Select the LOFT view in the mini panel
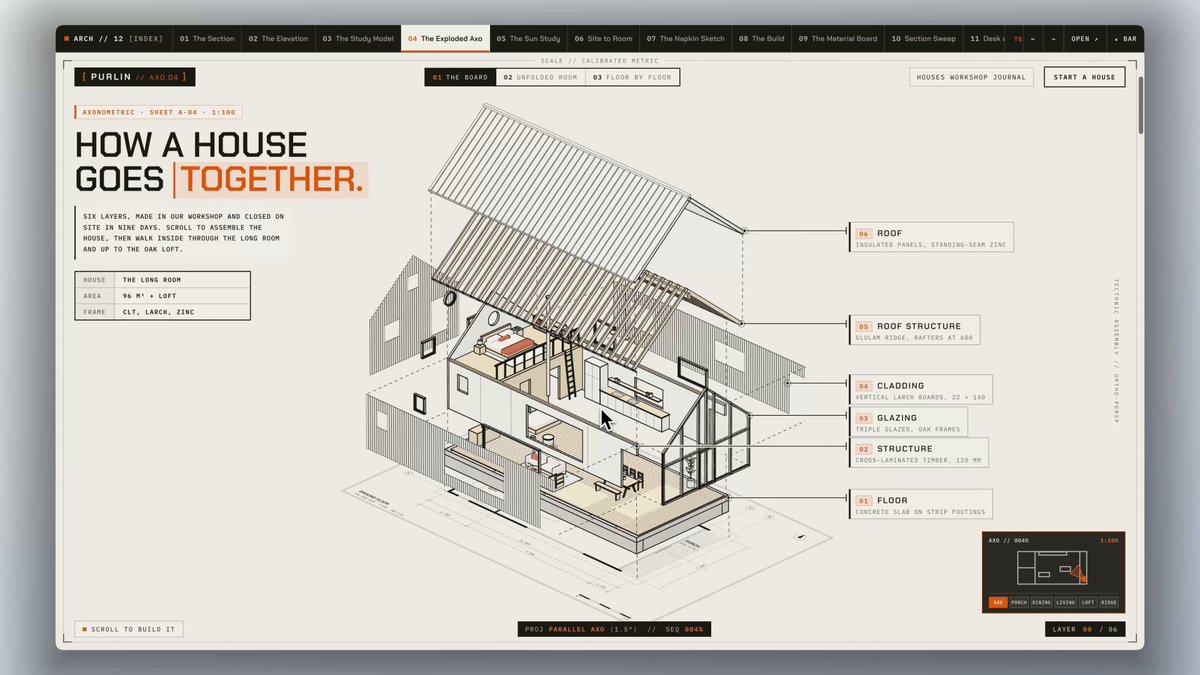Screen dimensions: 1200x675 pos(1088,603)
